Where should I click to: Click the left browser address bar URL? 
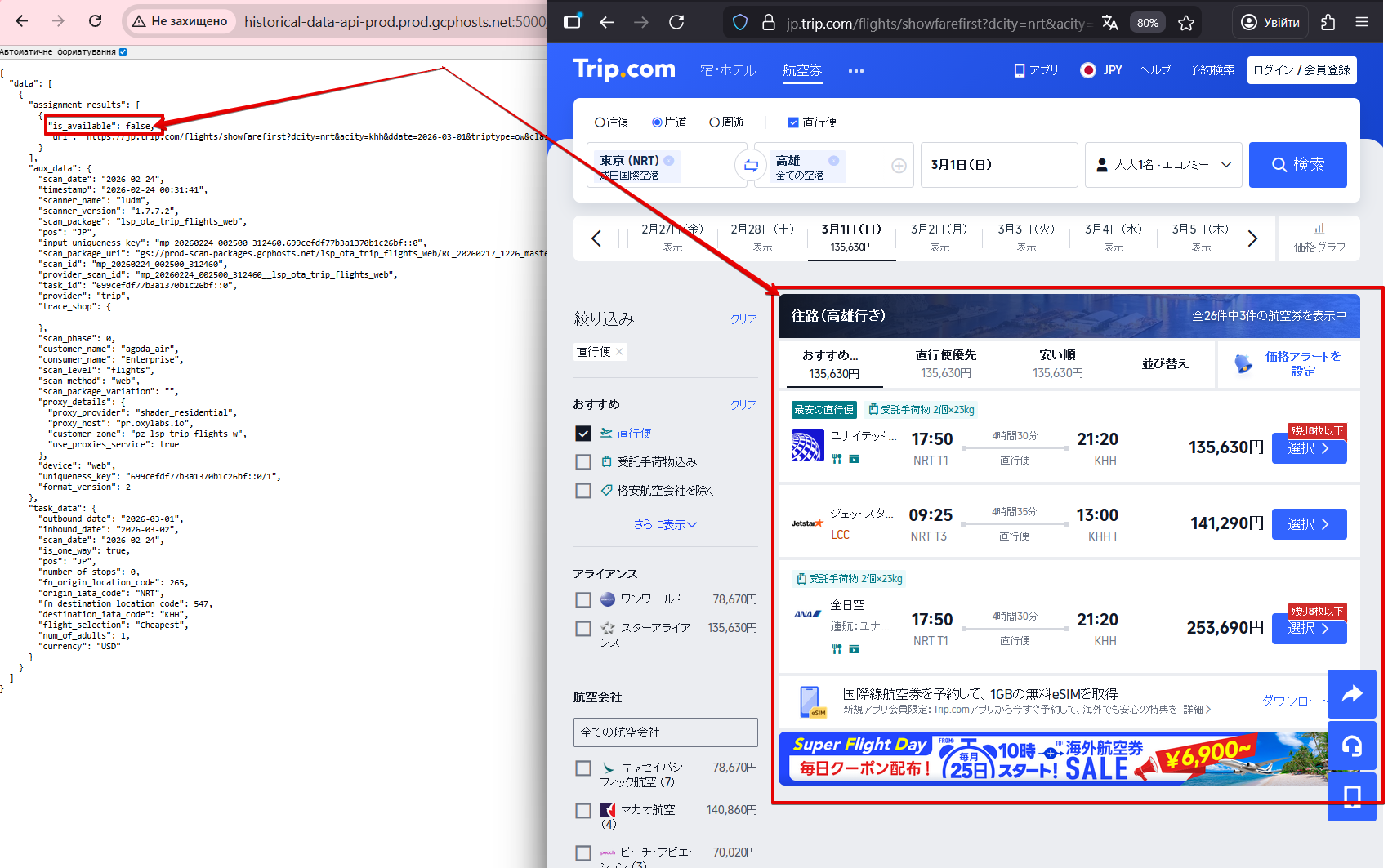click(395, 21)
